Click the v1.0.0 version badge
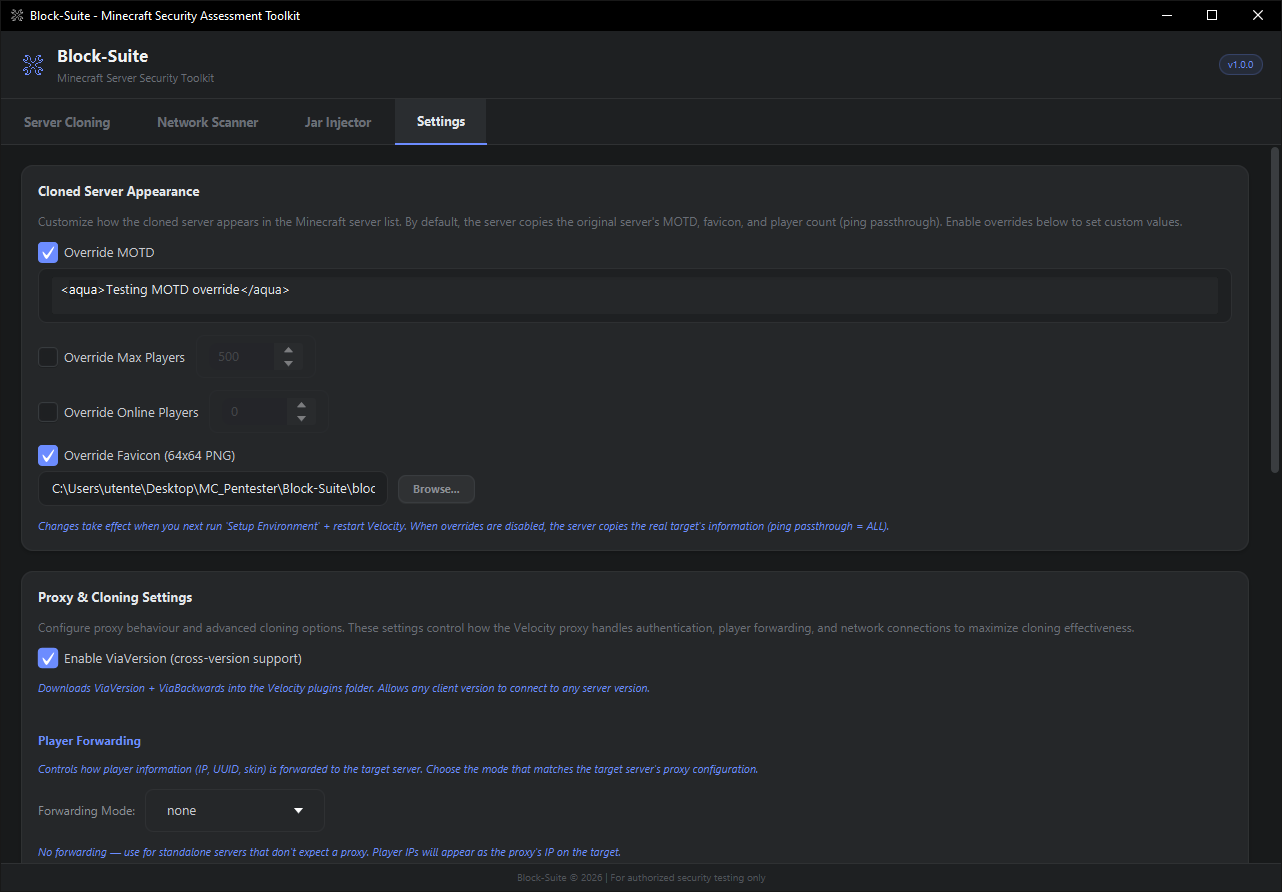This screenshot has height=892, width=1282. [x=1240, y=64]
